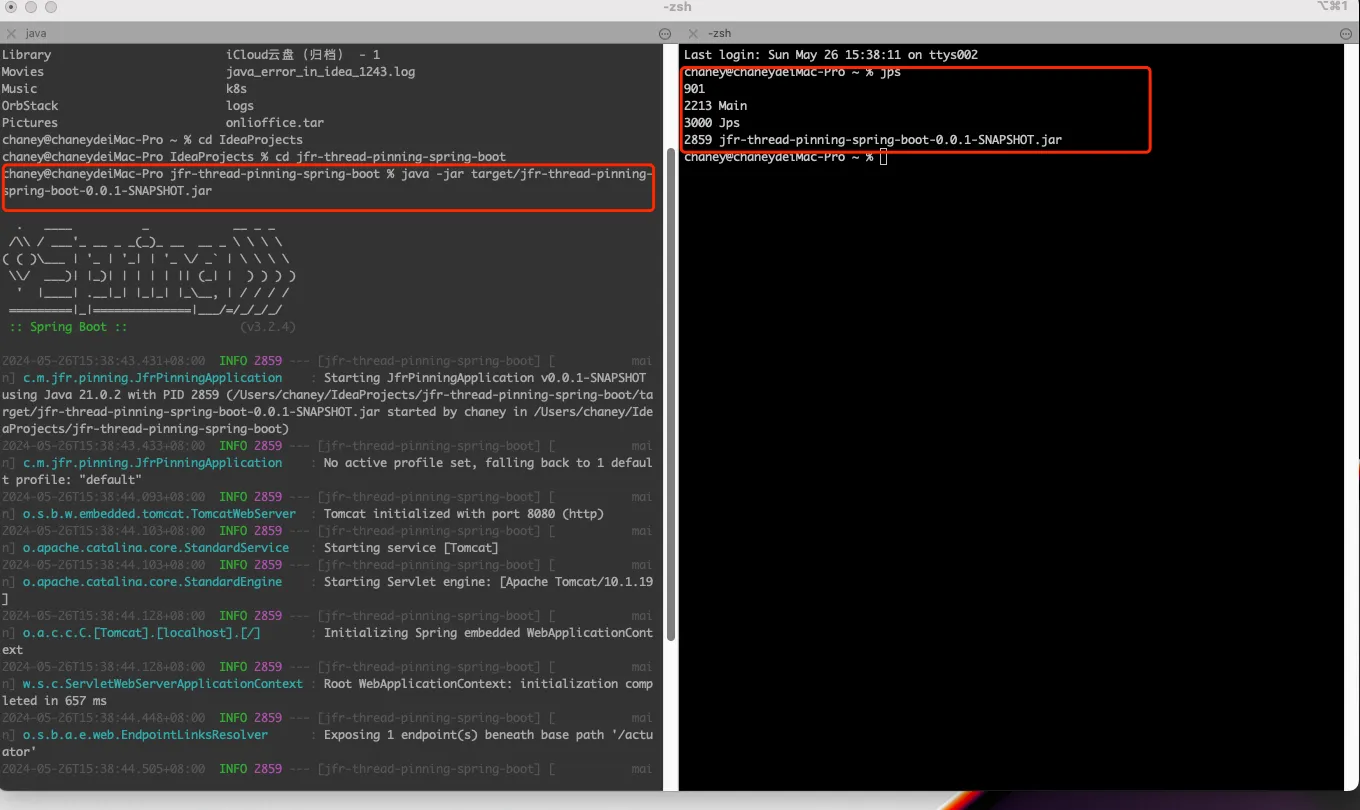This screenshot has height=810, width=1360.
Task: Click o.apache.catalina.core.StandardEngine logger name
Action: [153, 582]
